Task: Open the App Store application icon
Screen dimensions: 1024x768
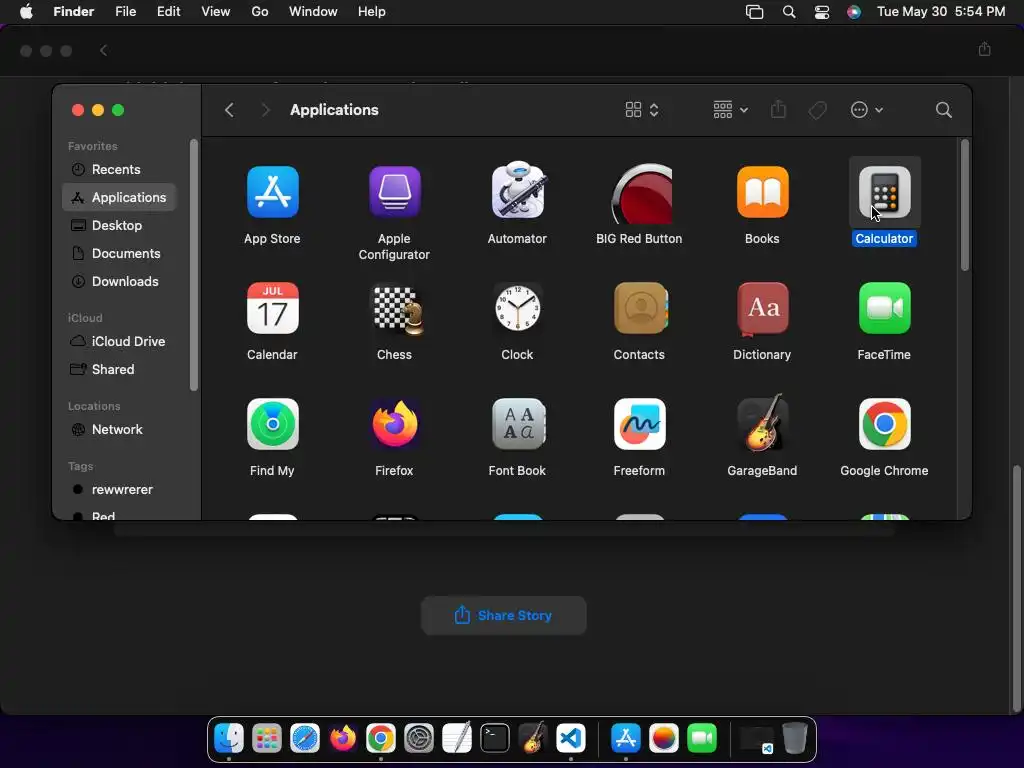Action: click(272, 192)
